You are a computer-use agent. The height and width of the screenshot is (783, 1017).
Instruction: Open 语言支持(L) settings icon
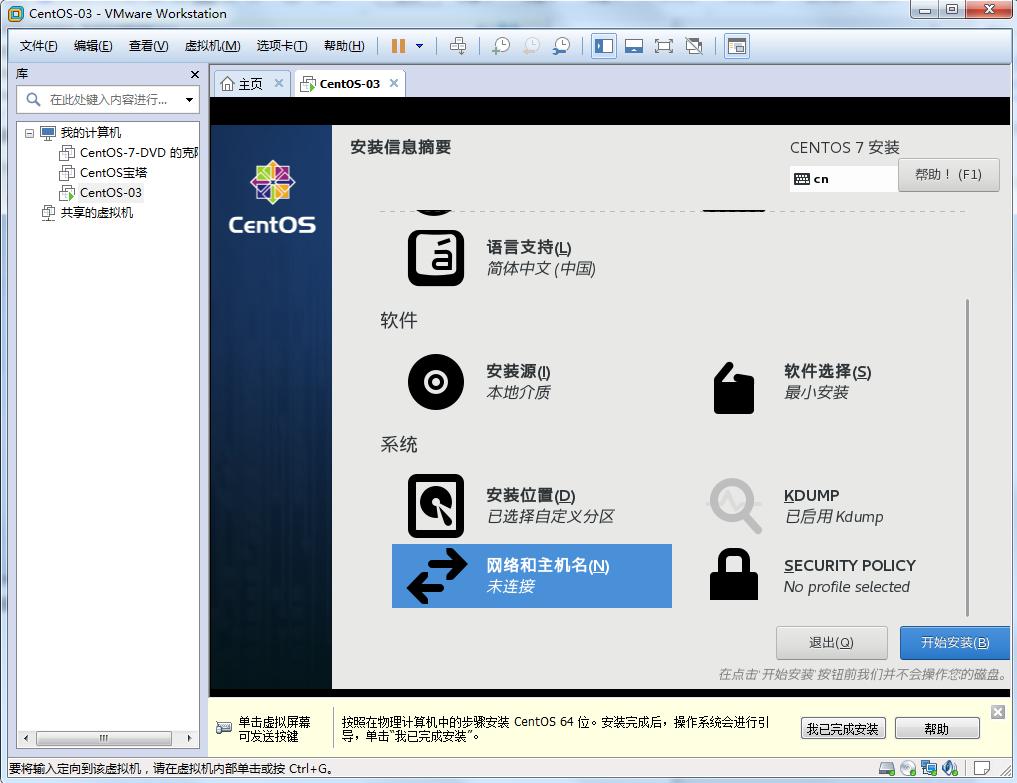[x=436, y=258]
